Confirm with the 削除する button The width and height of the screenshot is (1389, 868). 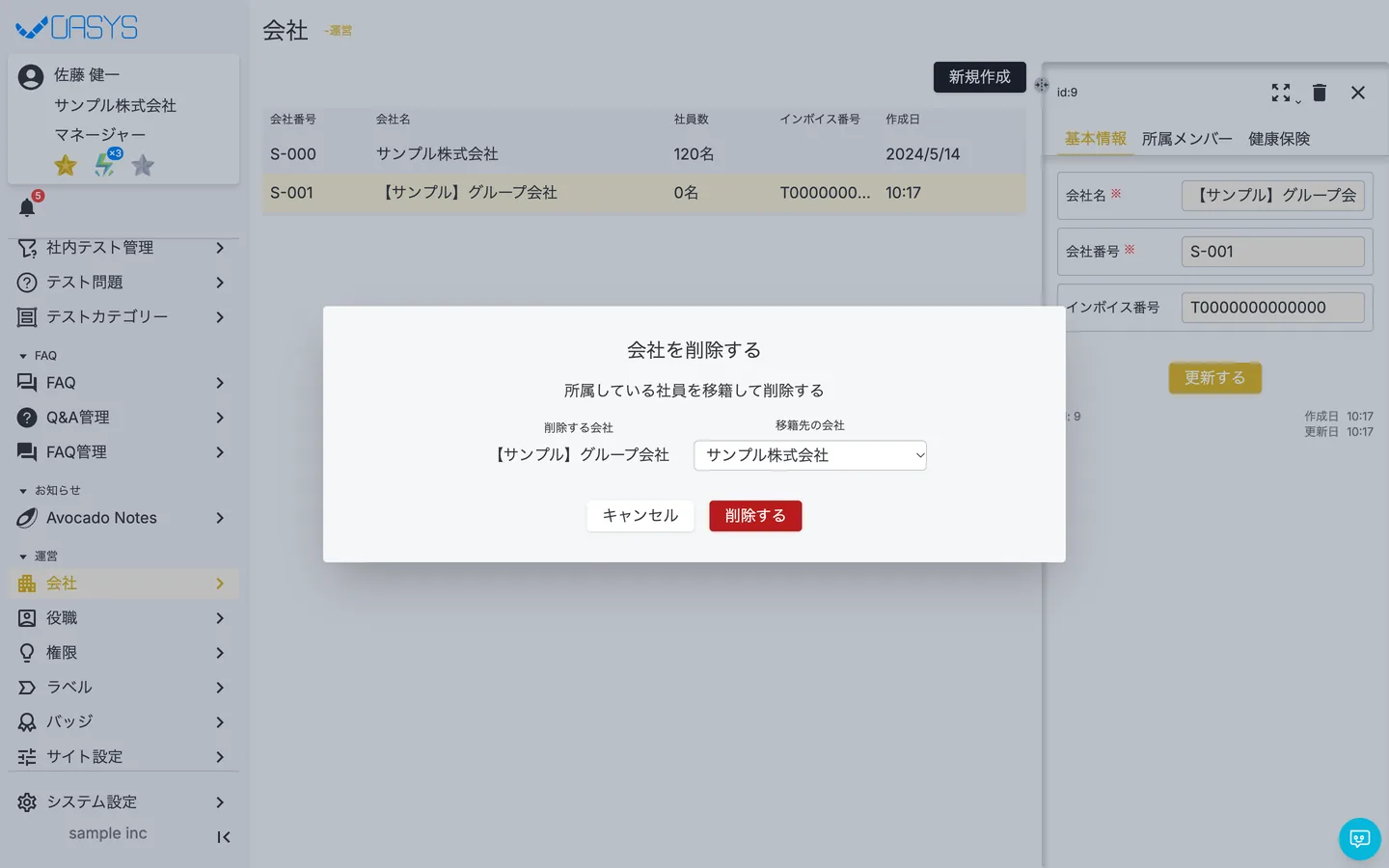(755, 516)
